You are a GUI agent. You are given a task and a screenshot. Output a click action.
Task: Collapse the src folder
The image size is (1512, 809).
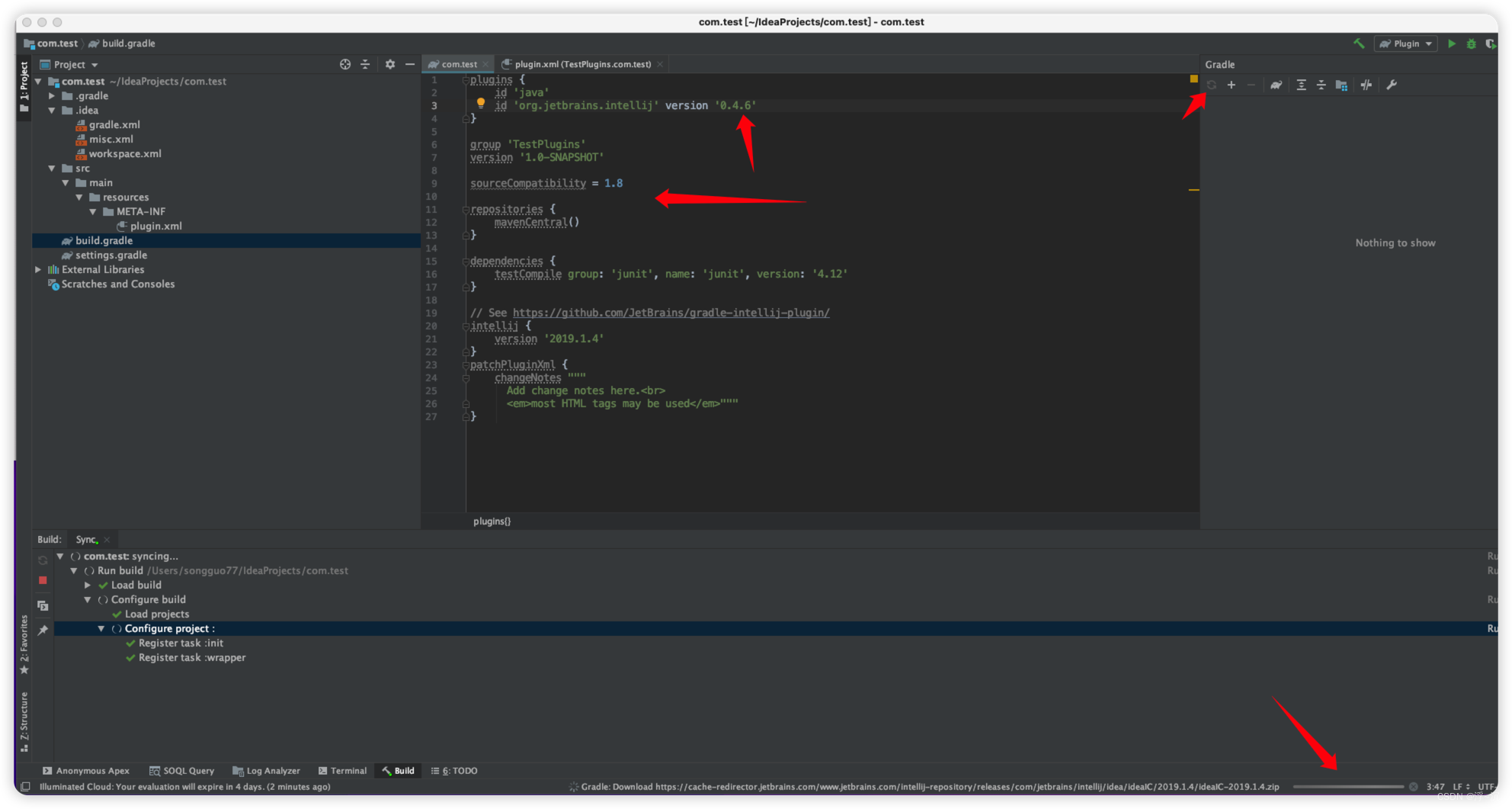(x=52, y=168)
